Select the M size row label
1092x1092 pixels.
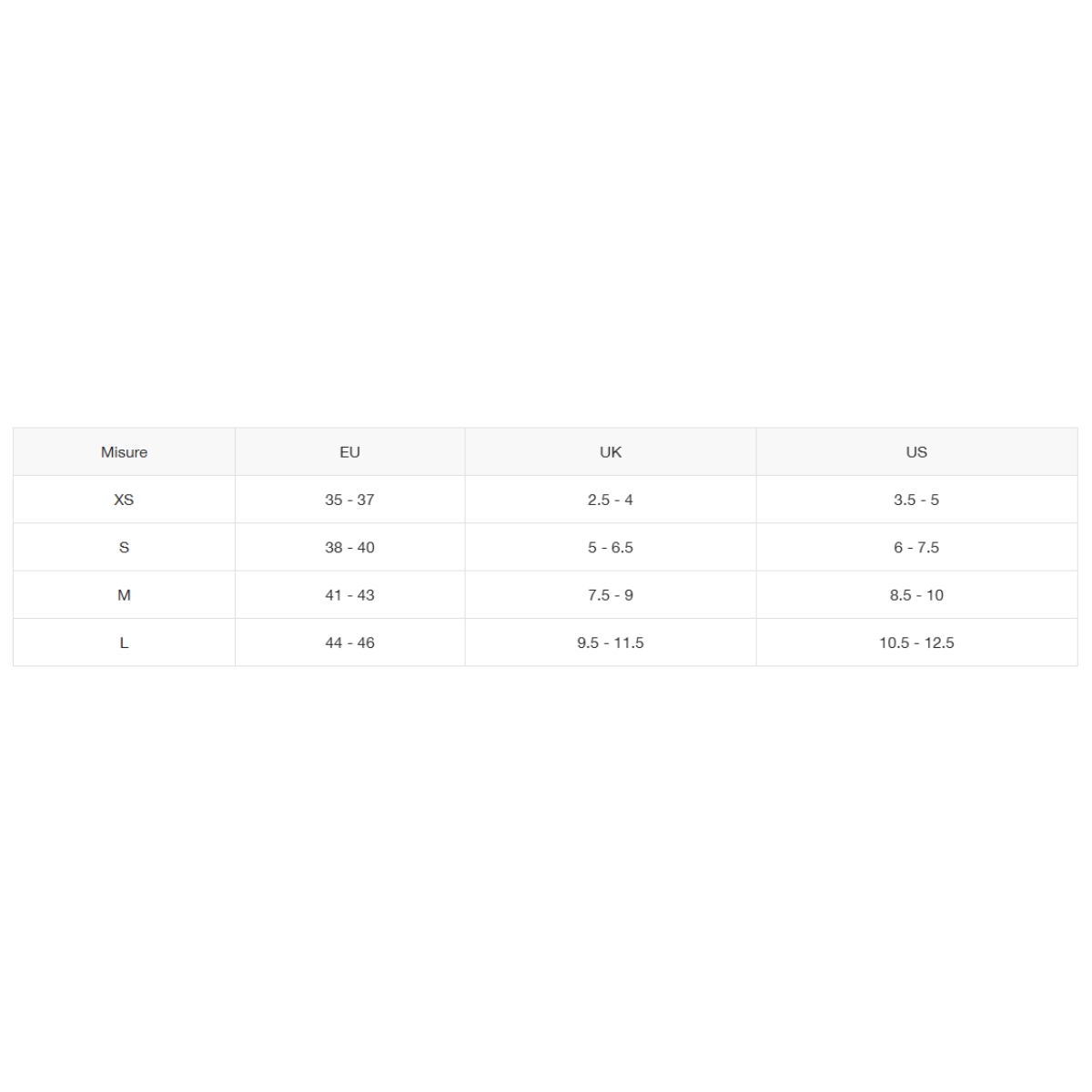[x=124, y=595]
